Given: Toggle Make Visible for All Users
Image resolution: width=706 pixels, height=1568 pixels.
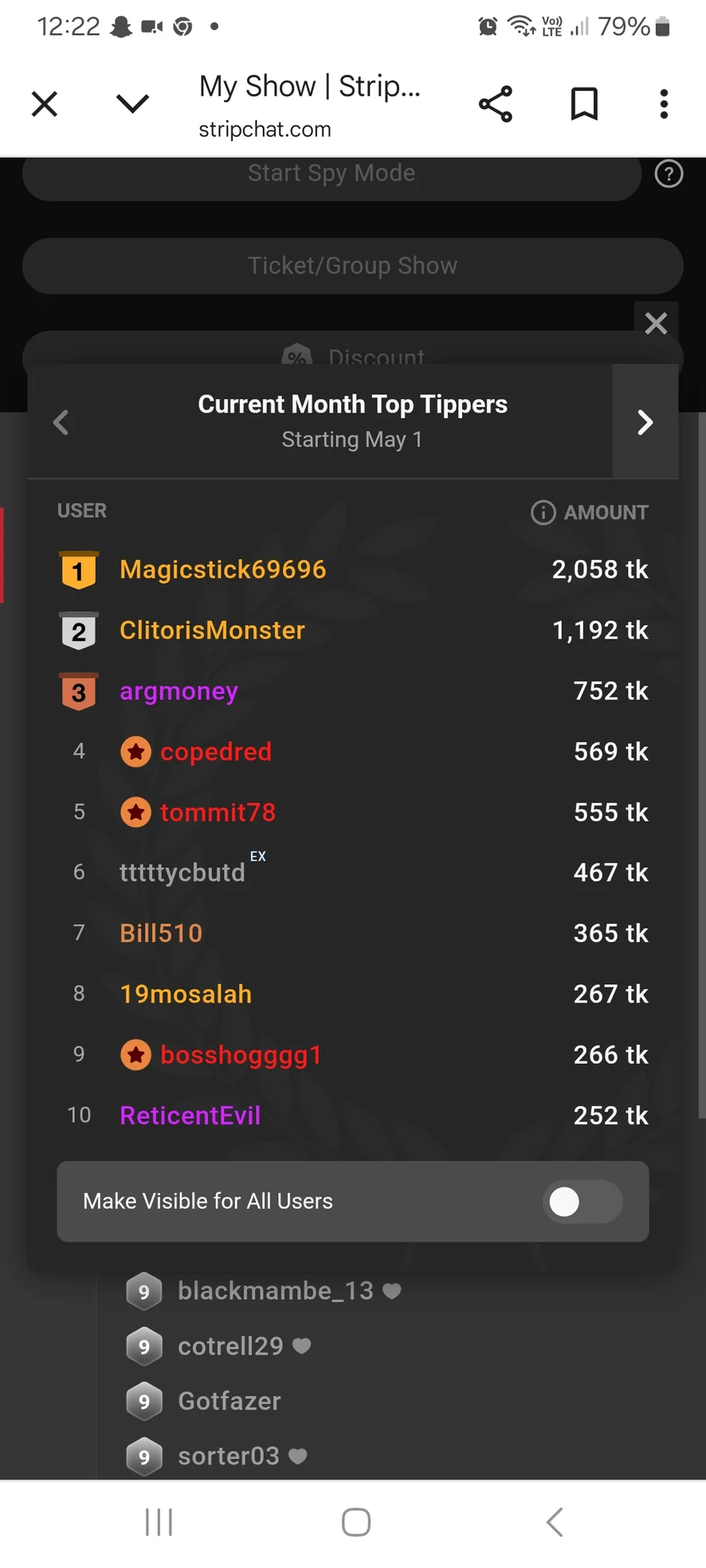Looking at the screenshot, I should pyautogui.click(x=582, y=1202).
